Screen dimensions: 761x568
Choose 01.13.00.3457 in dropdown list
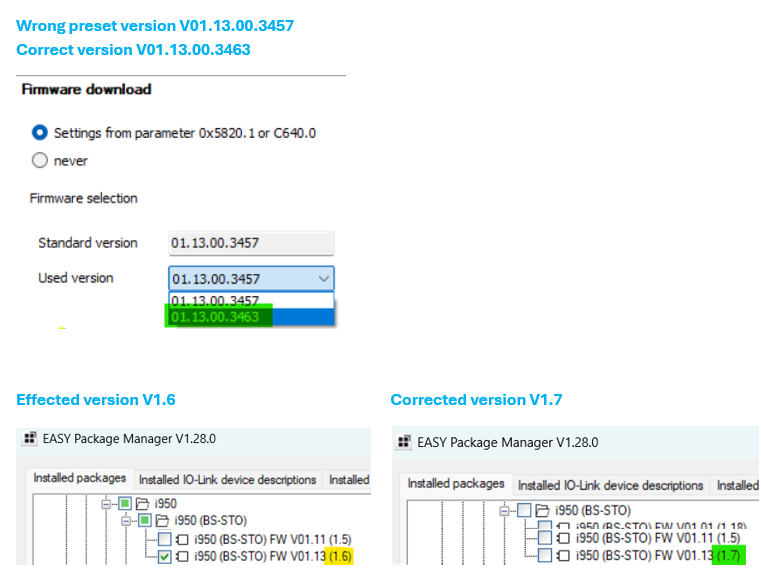pyautogui.click(x=251, y=300)
